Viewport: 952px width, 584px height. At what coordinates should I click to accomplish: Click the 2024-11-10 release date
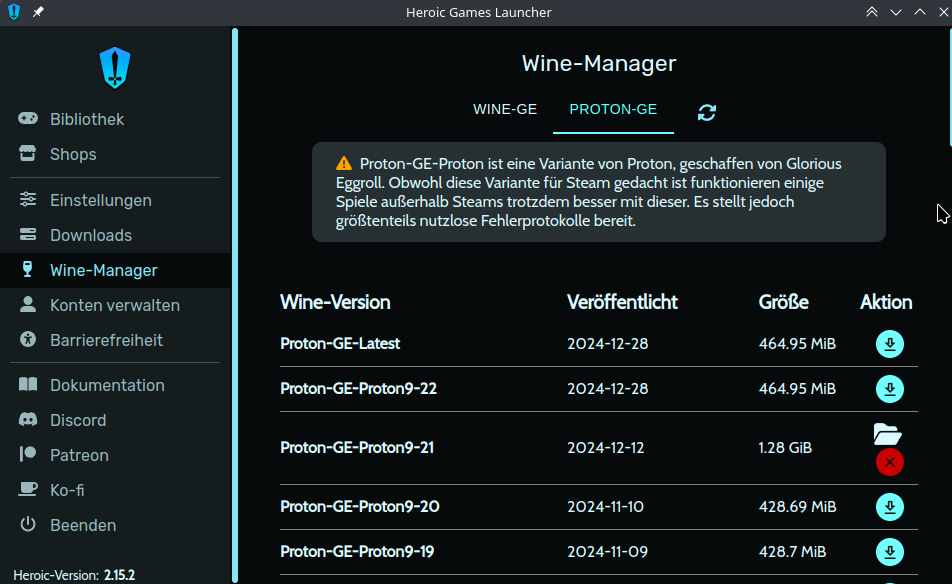605,507
